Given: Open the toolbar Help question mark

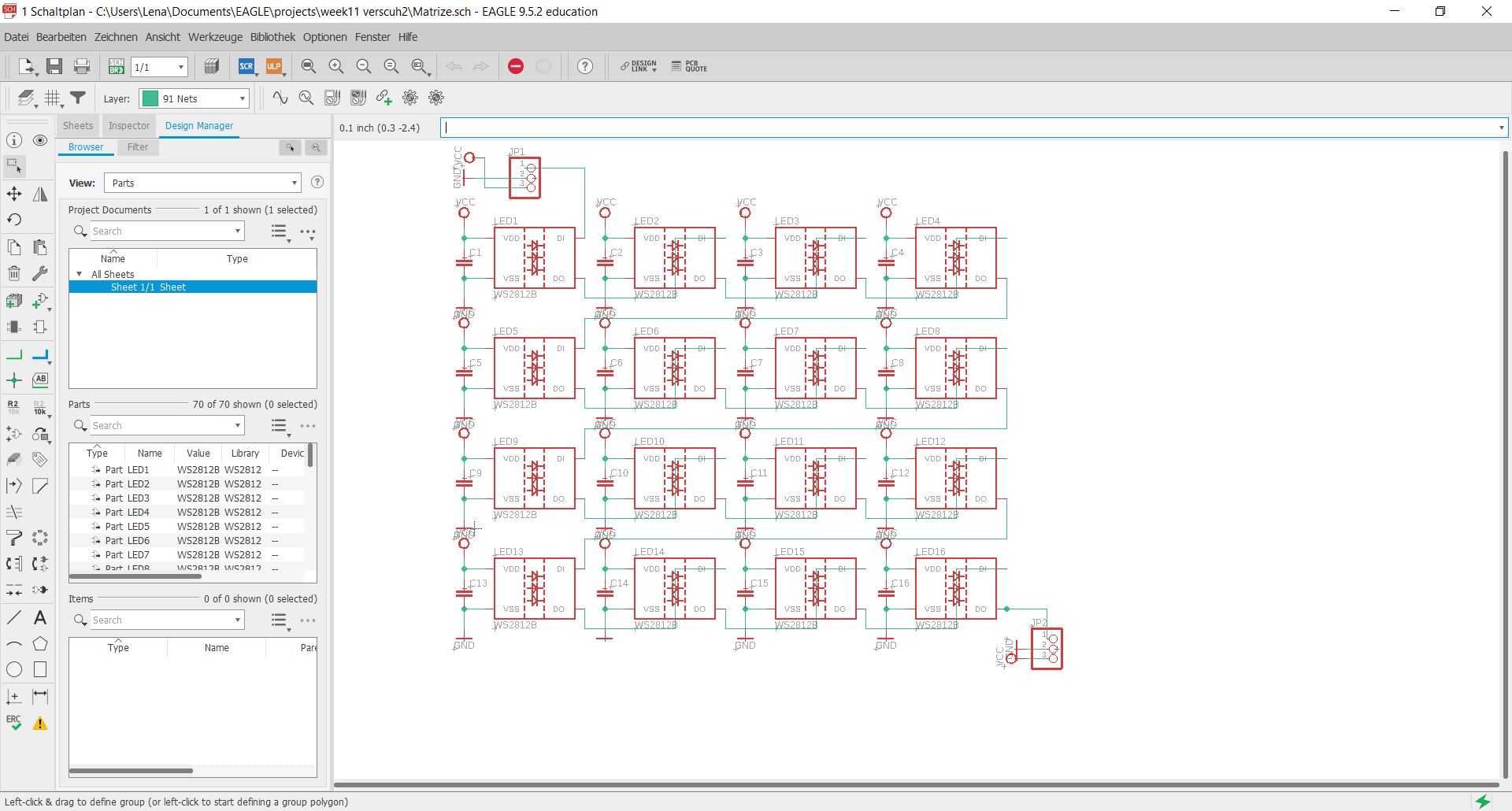Looking at the screenshot, I should [585, 67].
